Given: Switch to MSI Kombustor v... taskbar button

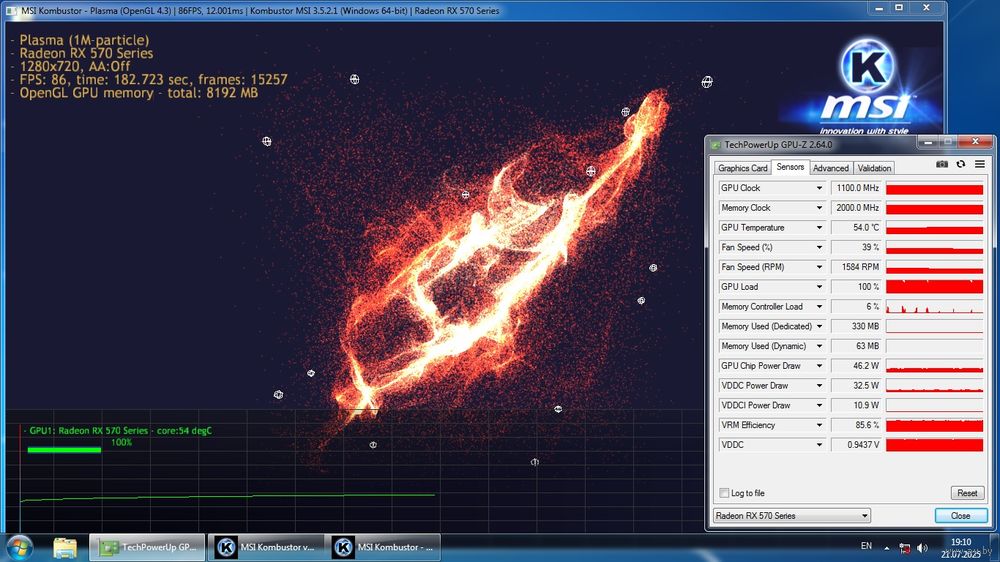Looking at the screenshot, I should pos(265,547).
